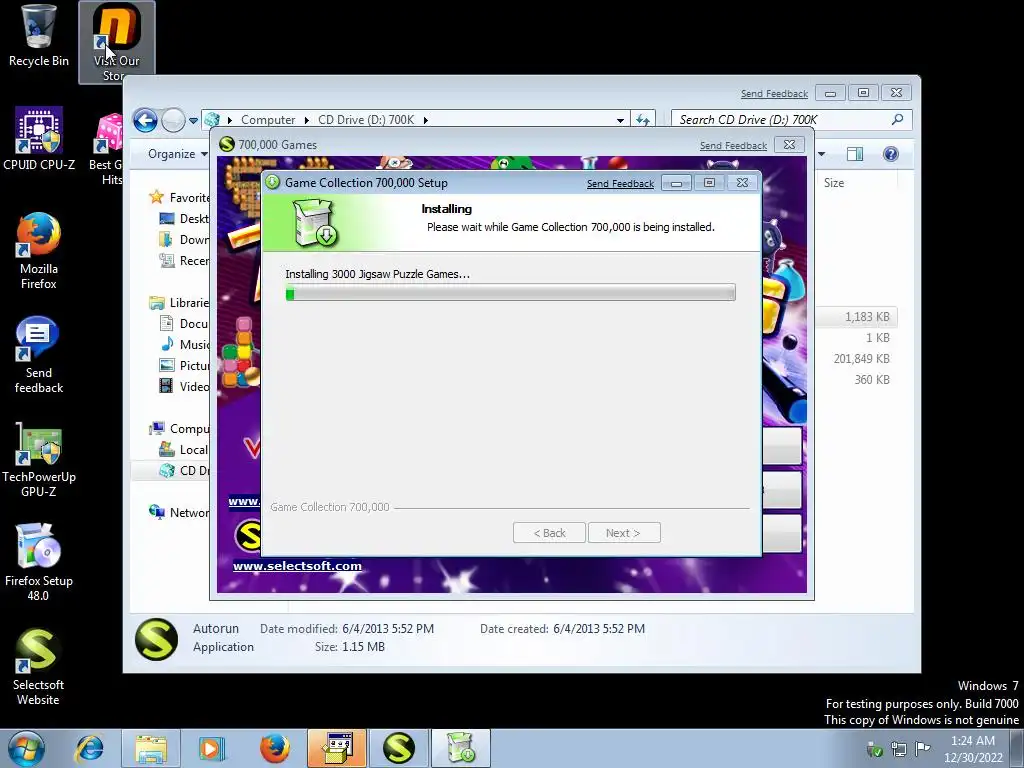The width and height of the screenshot is (1024, 768).
Task: Click the disabled Back button in Setup
Action: point(549,533)
